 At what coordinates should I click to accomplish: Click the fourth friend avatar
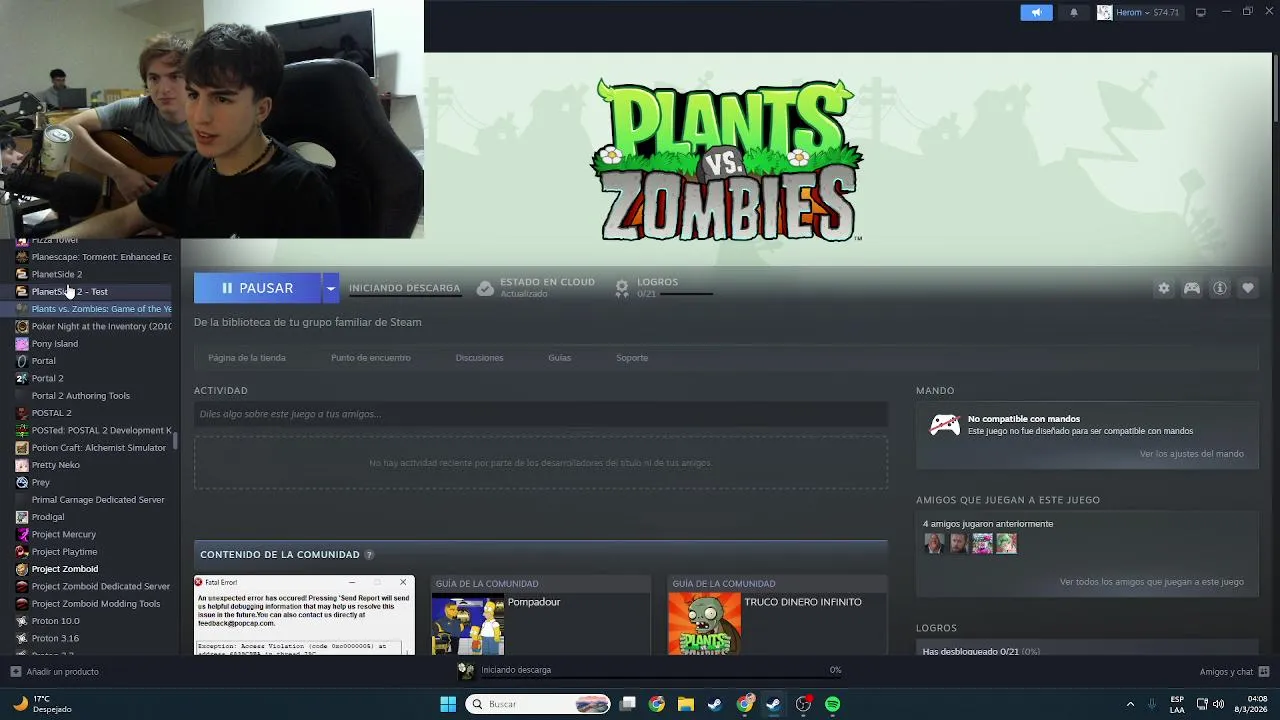coord(1006,543)
